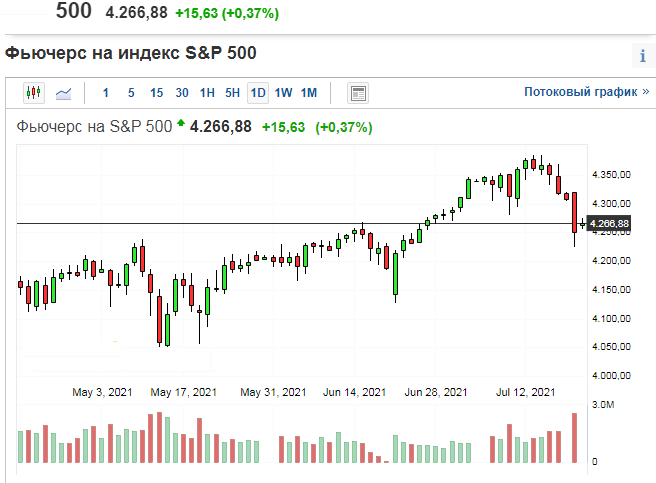Click the 3.0M volume axis label
The image size is (656, 483).
(603, 405)
